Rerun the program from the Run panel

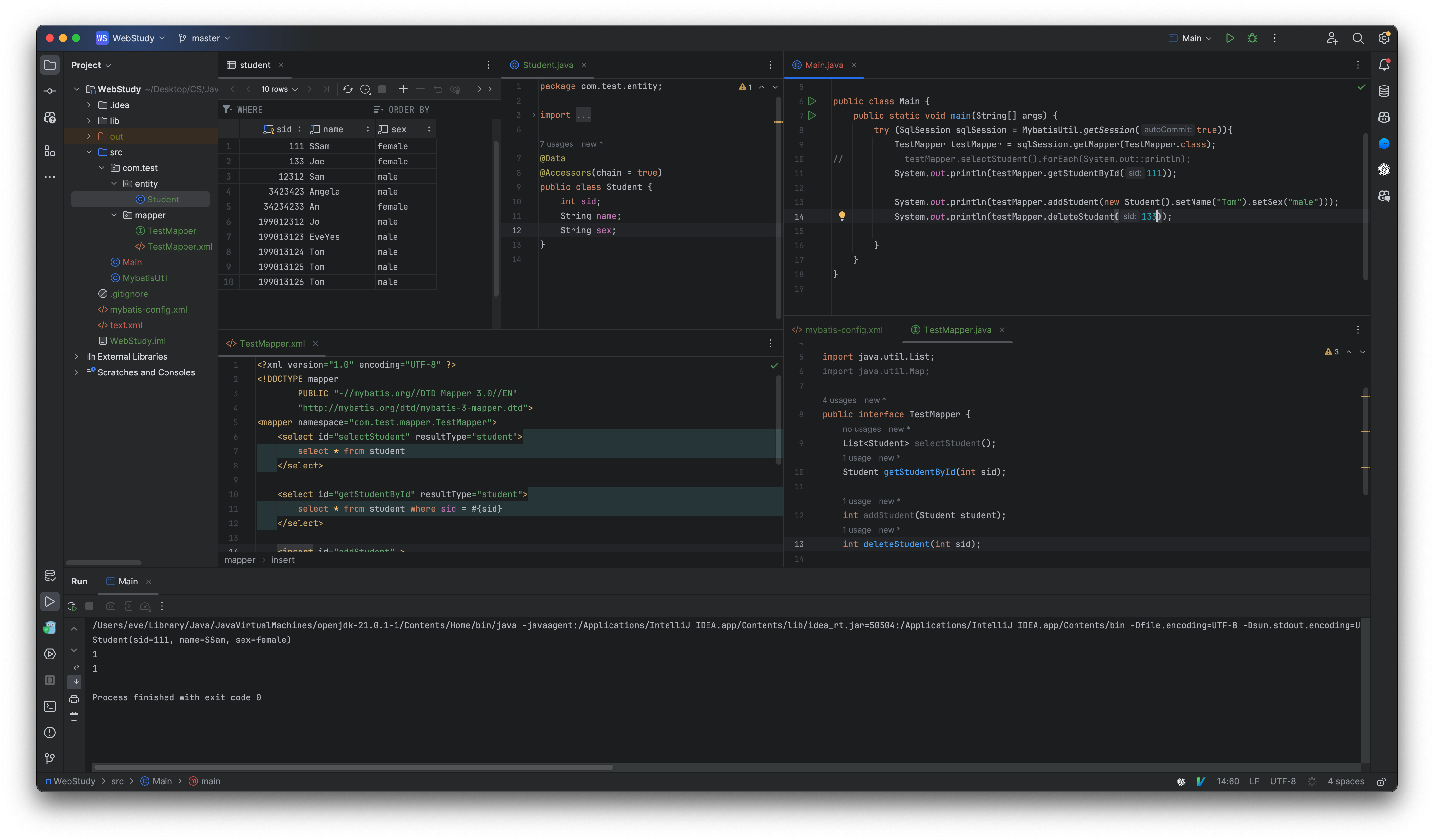click(72, 606)
